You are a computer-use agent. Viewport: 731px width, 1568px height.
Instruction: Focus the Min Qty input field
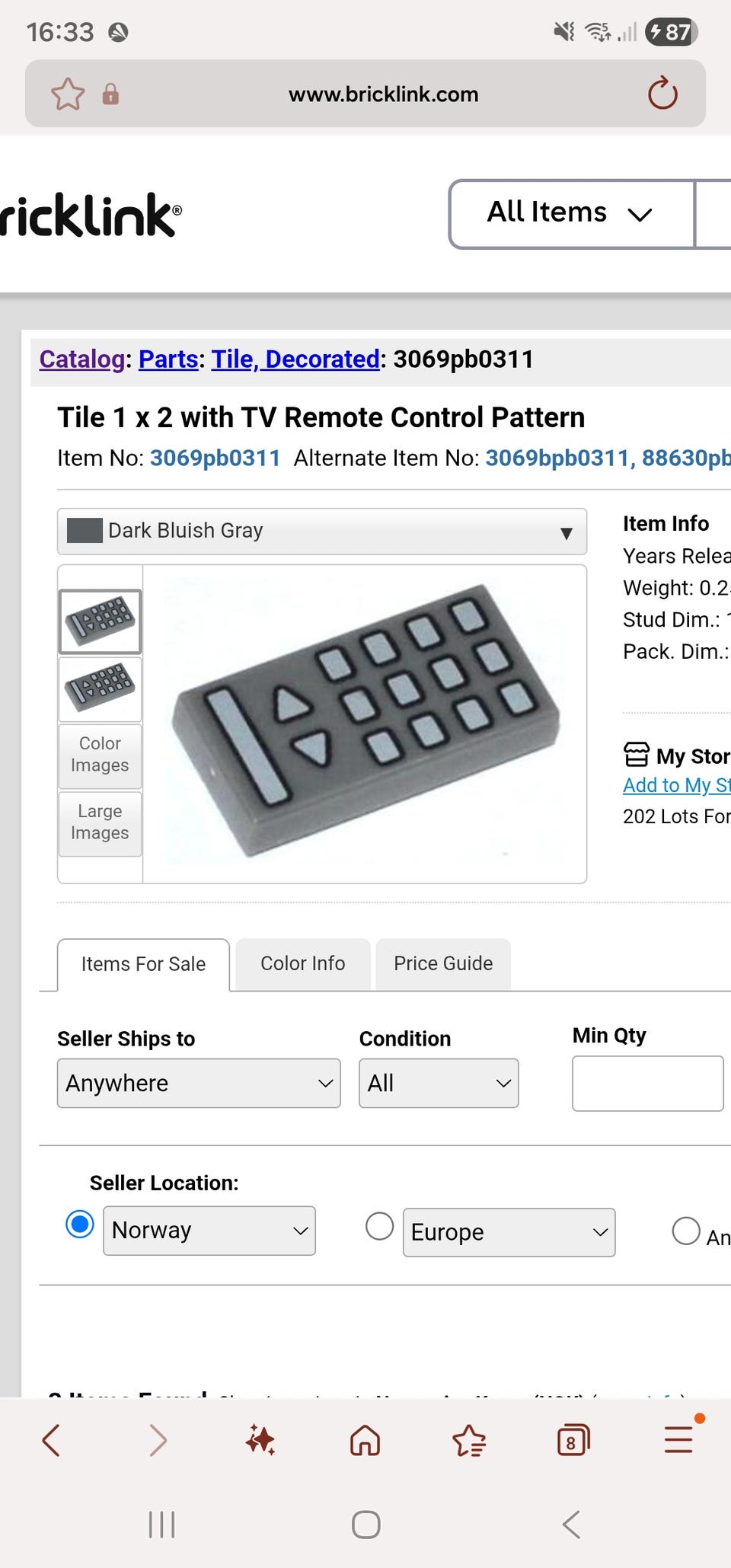pyautogui.click(x=647, y=1083)
